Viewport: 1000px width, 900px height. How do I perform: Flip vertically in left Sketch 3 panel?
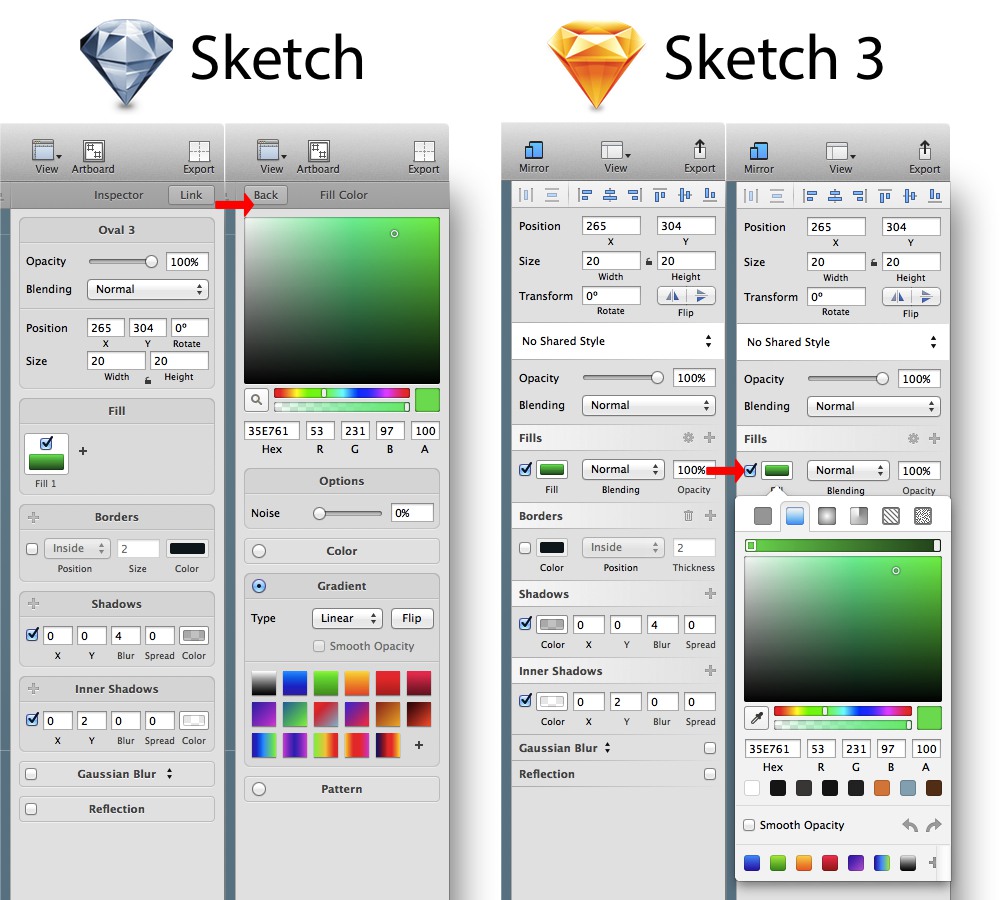701,295
